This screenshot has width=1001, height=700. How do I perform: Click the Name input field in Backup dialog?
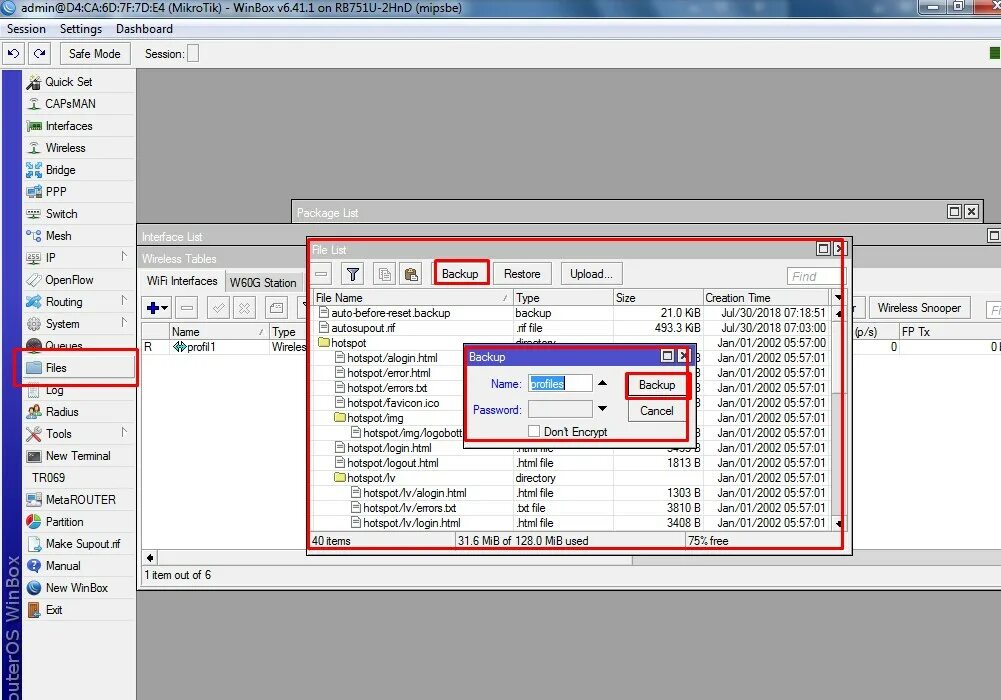560,384
